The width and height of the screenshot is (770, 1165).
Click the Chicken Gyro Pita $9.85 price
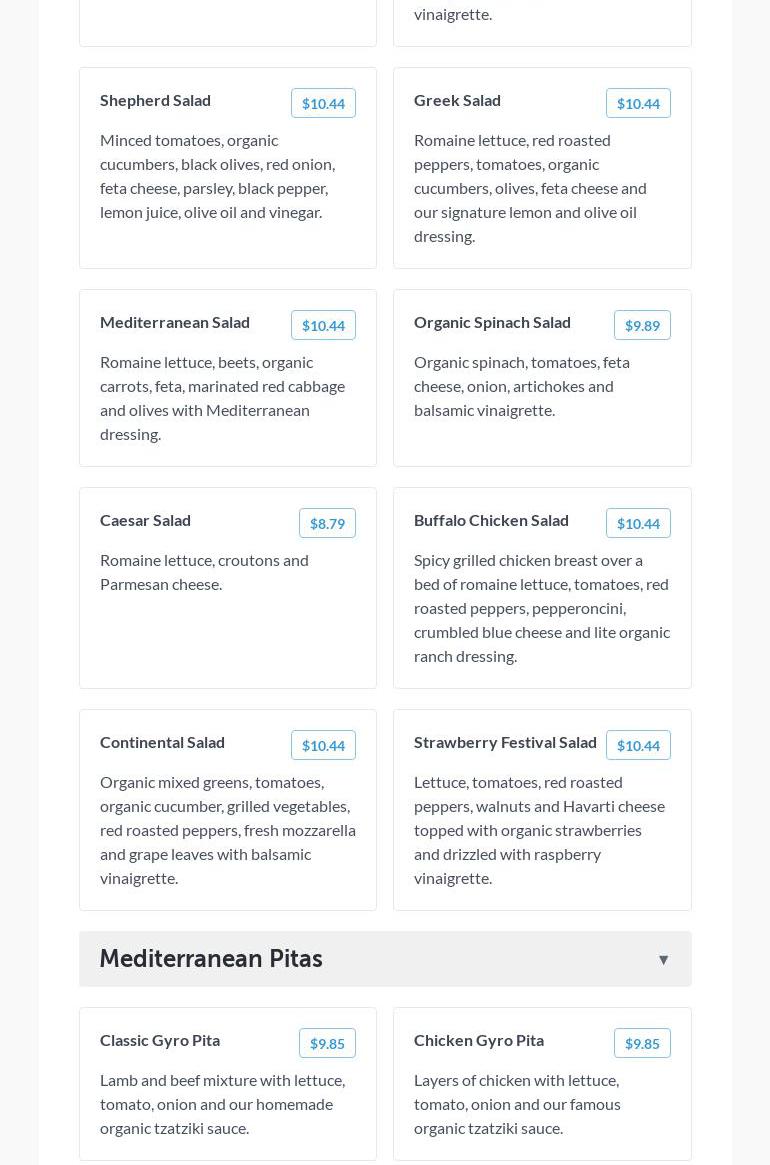tap(642, 1043)
